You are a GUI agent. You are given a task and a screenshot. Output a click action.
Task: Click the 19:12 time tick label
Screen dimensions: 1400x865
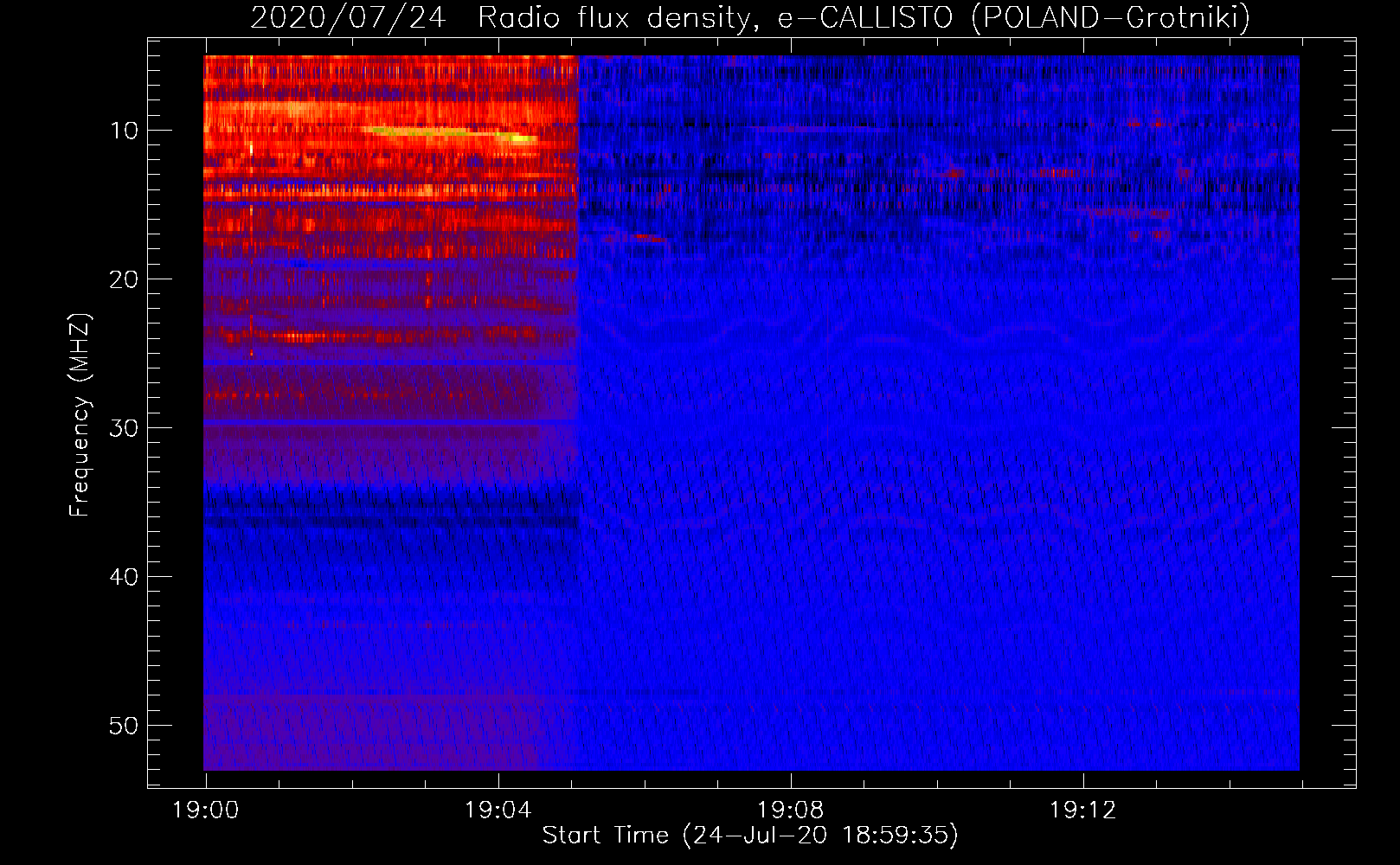click(1082, 811)
